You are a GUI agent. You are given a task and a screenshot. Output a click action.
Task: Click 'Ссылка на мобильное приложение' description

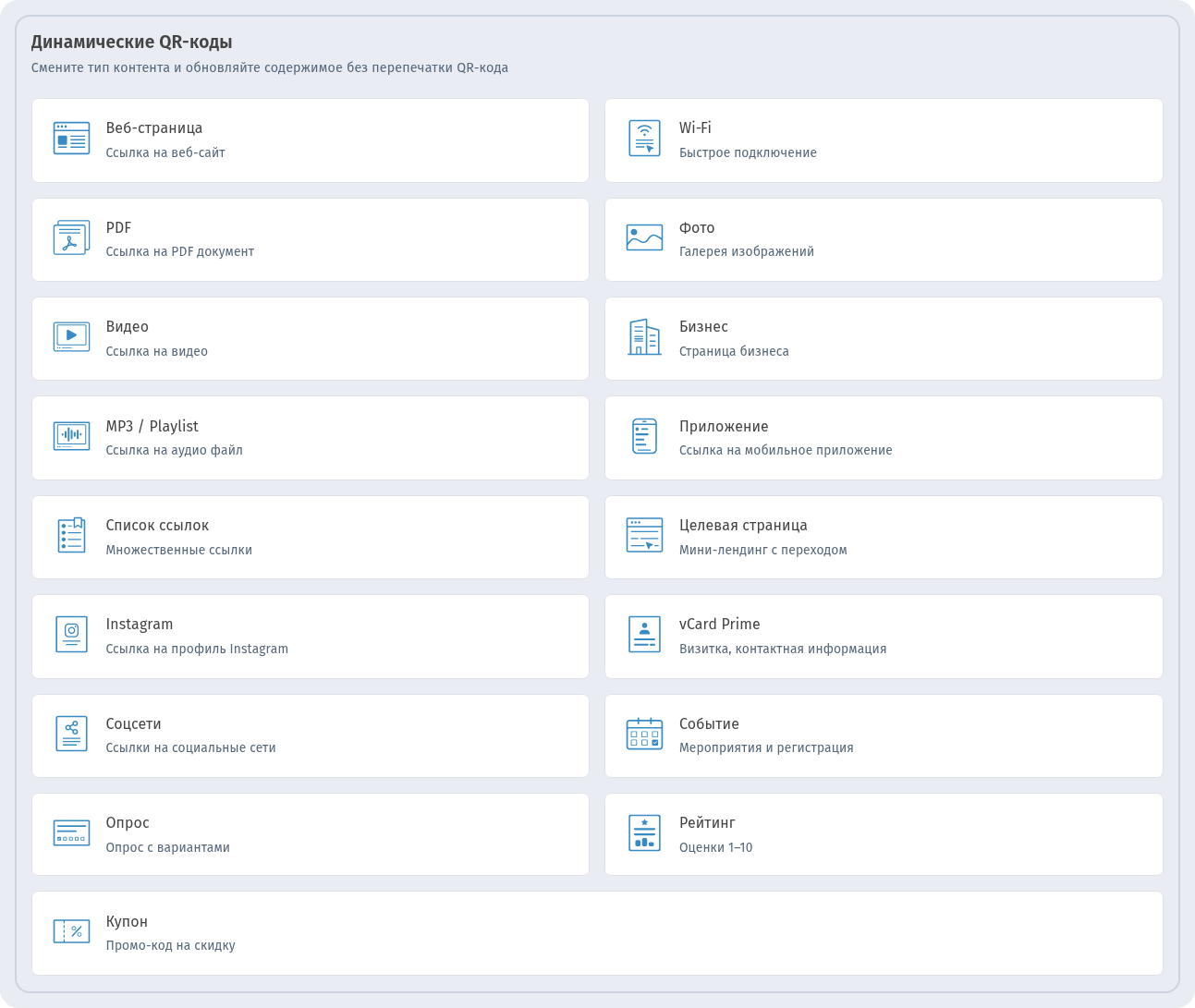click(786, 451)
